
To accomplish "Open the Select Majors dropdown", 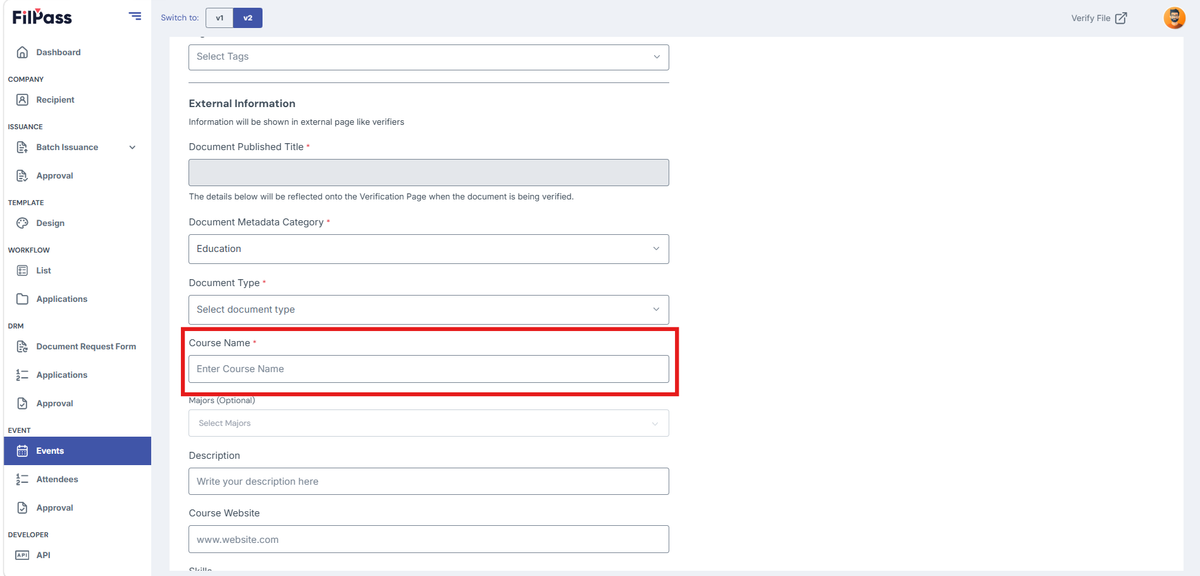I will pyautogui.click(x=428, y=424).
